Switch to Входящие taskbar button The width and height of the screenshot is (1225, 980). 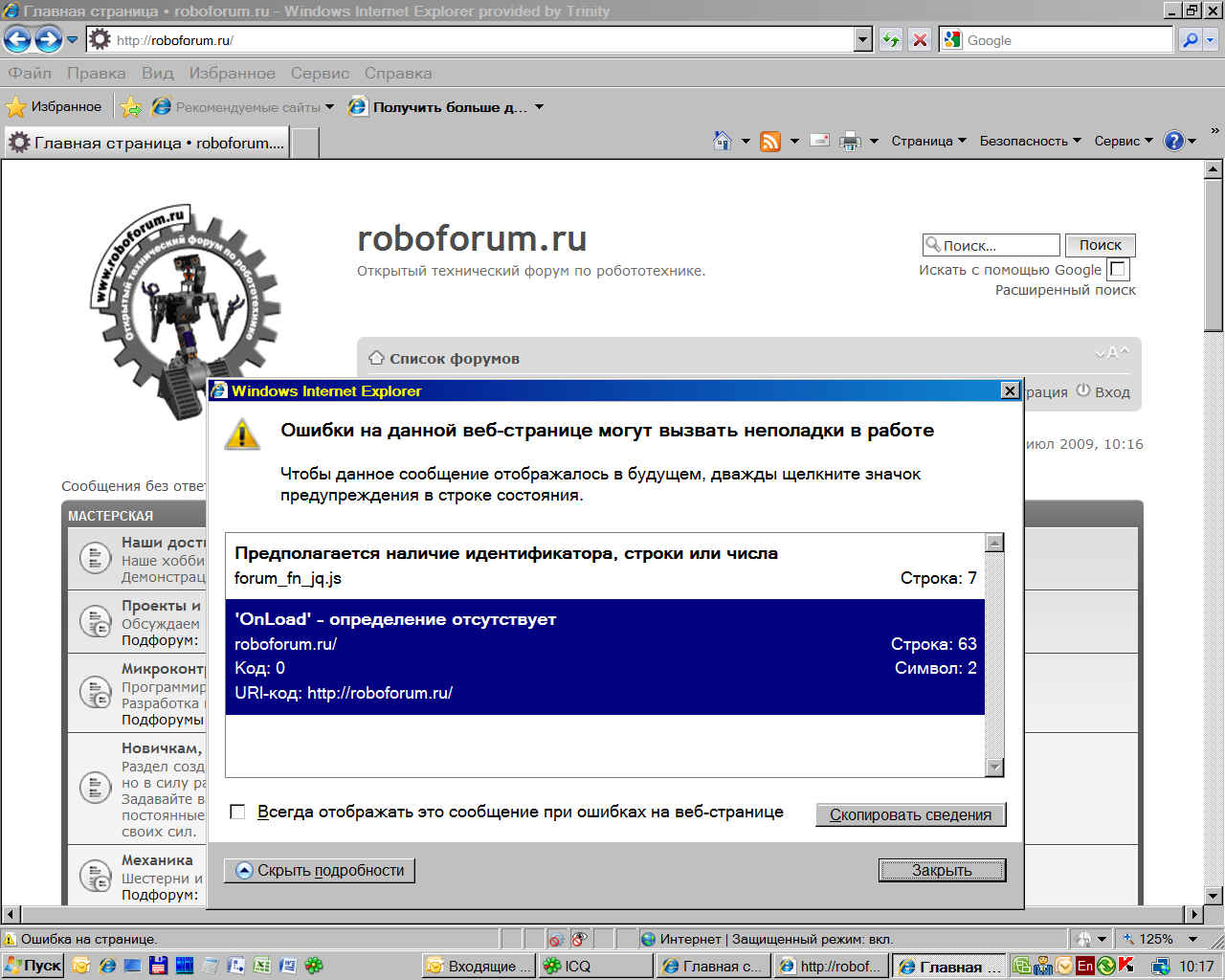click(x=479, y=966)
